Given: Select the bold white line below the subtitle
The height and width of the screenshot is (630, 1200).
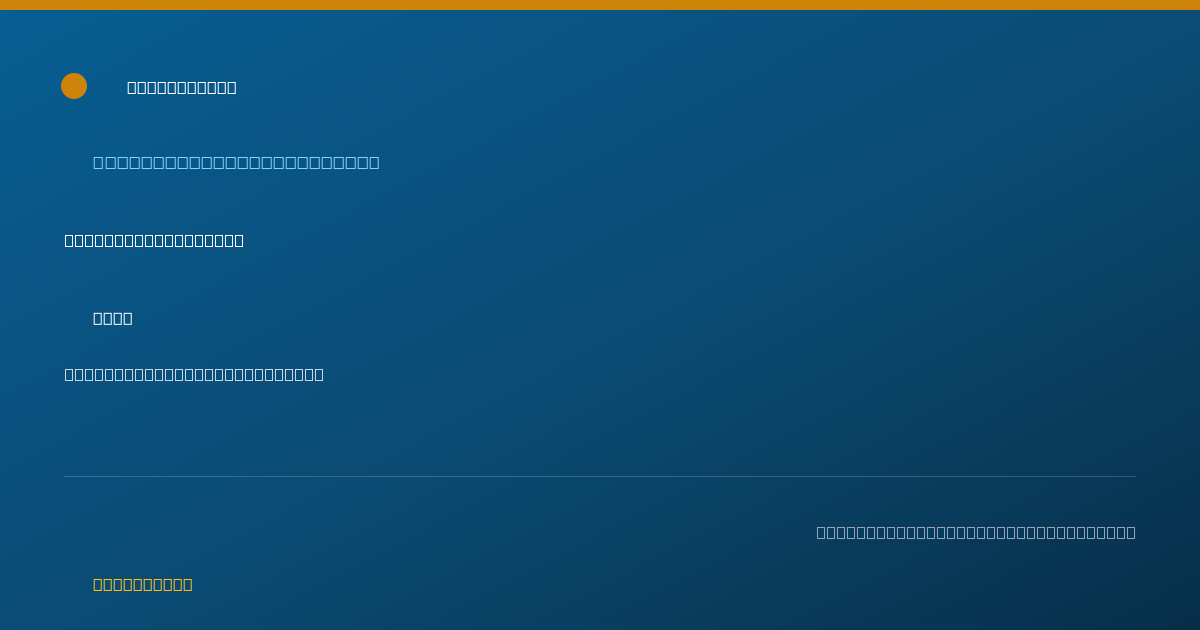Looking at the screenshot, I should click(154, 240).
